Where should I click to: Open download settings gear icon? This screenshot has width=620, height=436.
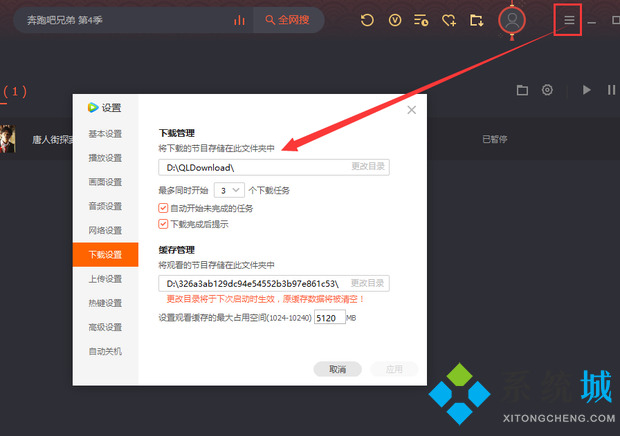547,90
